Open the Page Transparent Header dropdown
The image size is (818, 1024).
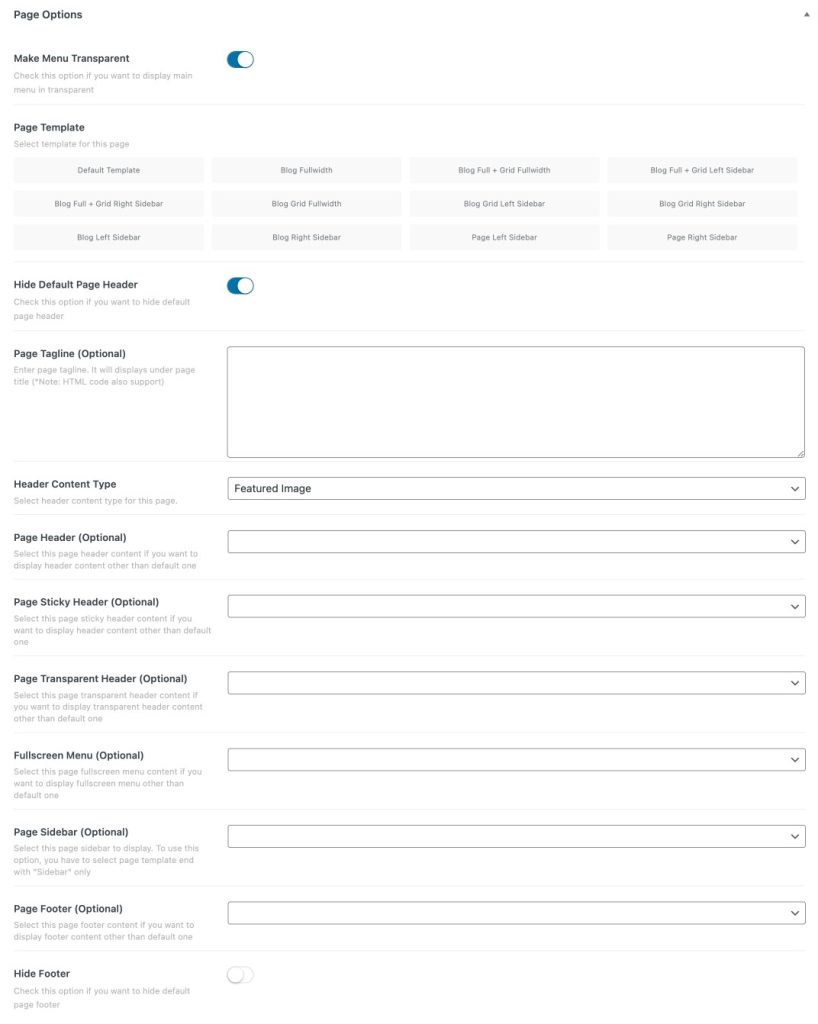click(x=516, y=682)
